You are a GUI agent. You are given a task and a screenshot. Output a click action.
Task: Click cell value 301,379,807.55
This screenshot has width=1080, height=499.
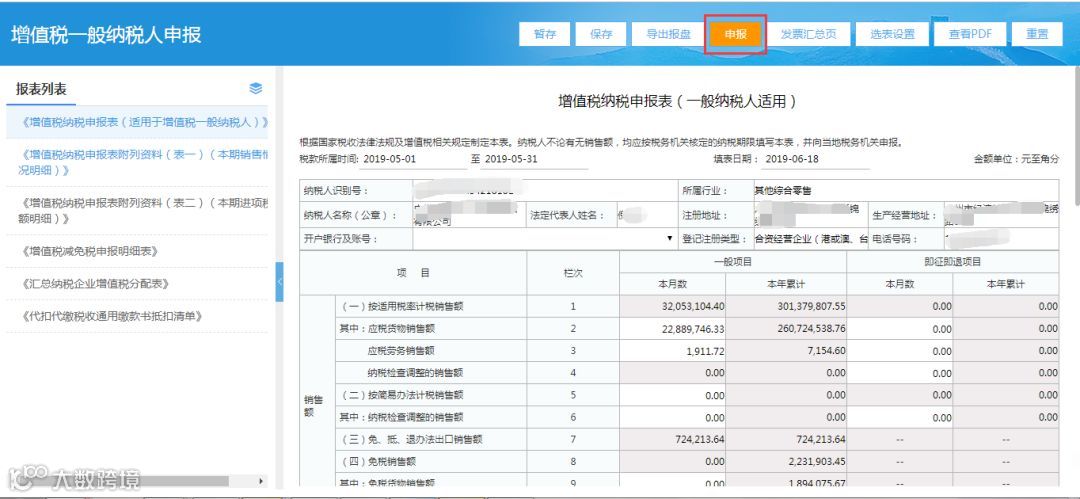pos(786,306)
